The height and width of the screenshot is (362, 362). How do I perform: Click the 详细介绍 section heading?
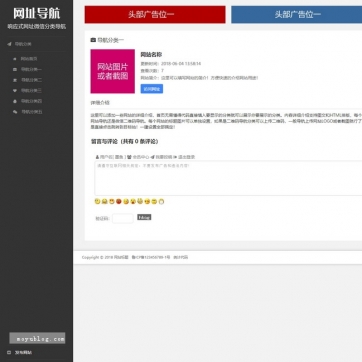point(100,103)
